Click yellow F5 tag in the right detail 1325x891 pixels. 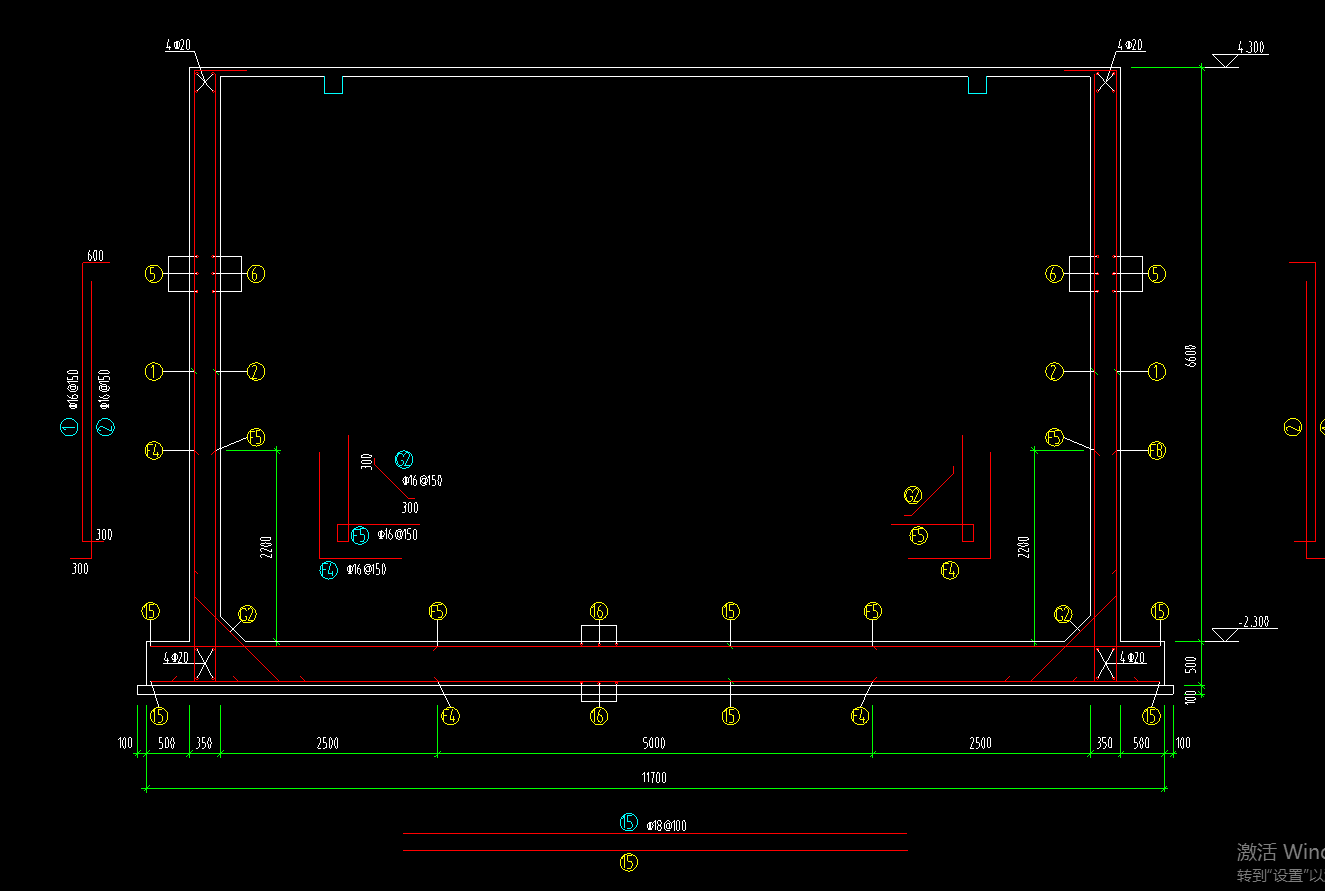tap(919, 536)
